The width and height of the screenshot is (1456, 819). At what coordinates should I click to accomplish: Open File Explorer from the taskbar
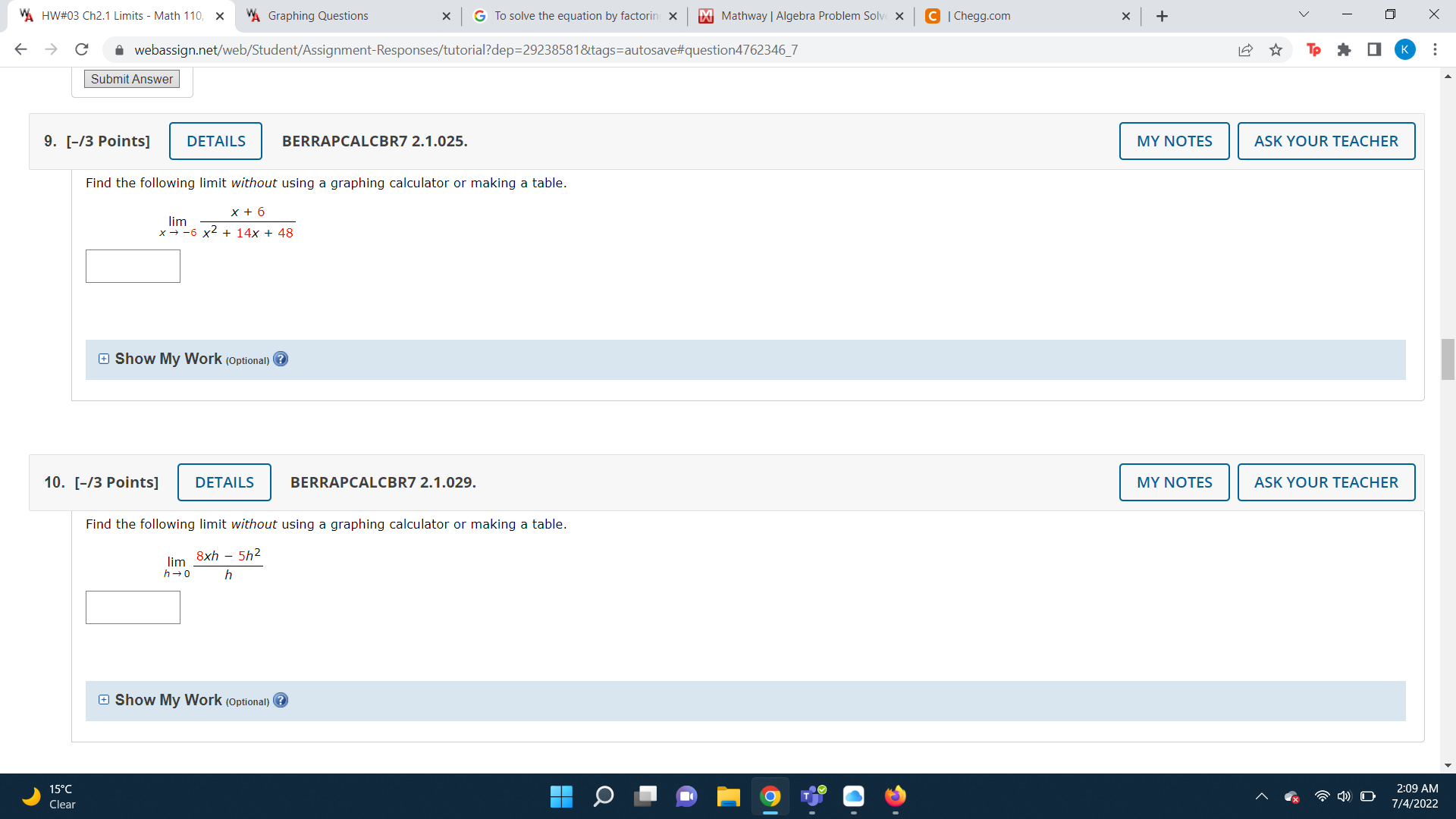pyautogui.click(x=728, y=796)
